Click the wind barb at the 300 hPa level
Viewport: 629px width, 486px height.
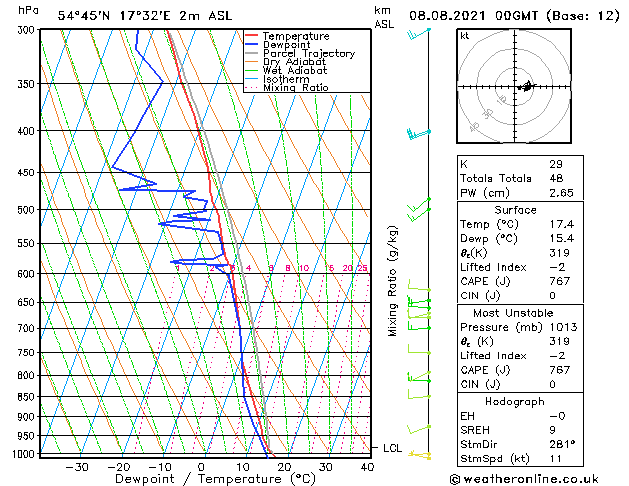click(x=419, y=34)
